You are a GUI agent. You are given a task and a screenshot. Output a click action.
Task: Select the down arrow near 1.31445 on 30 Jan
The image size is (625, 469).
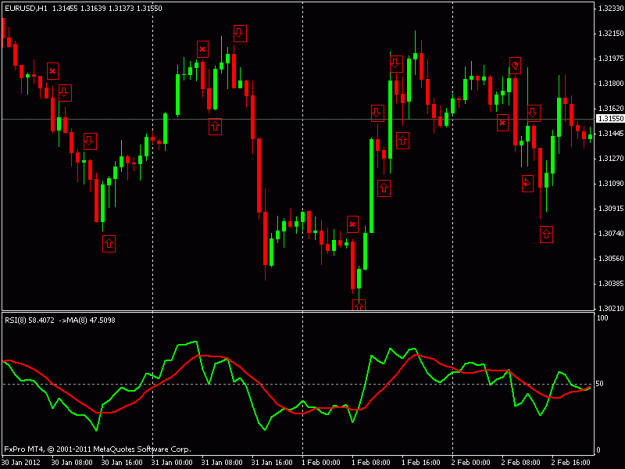pyautogui.click(x=90, y=141)
